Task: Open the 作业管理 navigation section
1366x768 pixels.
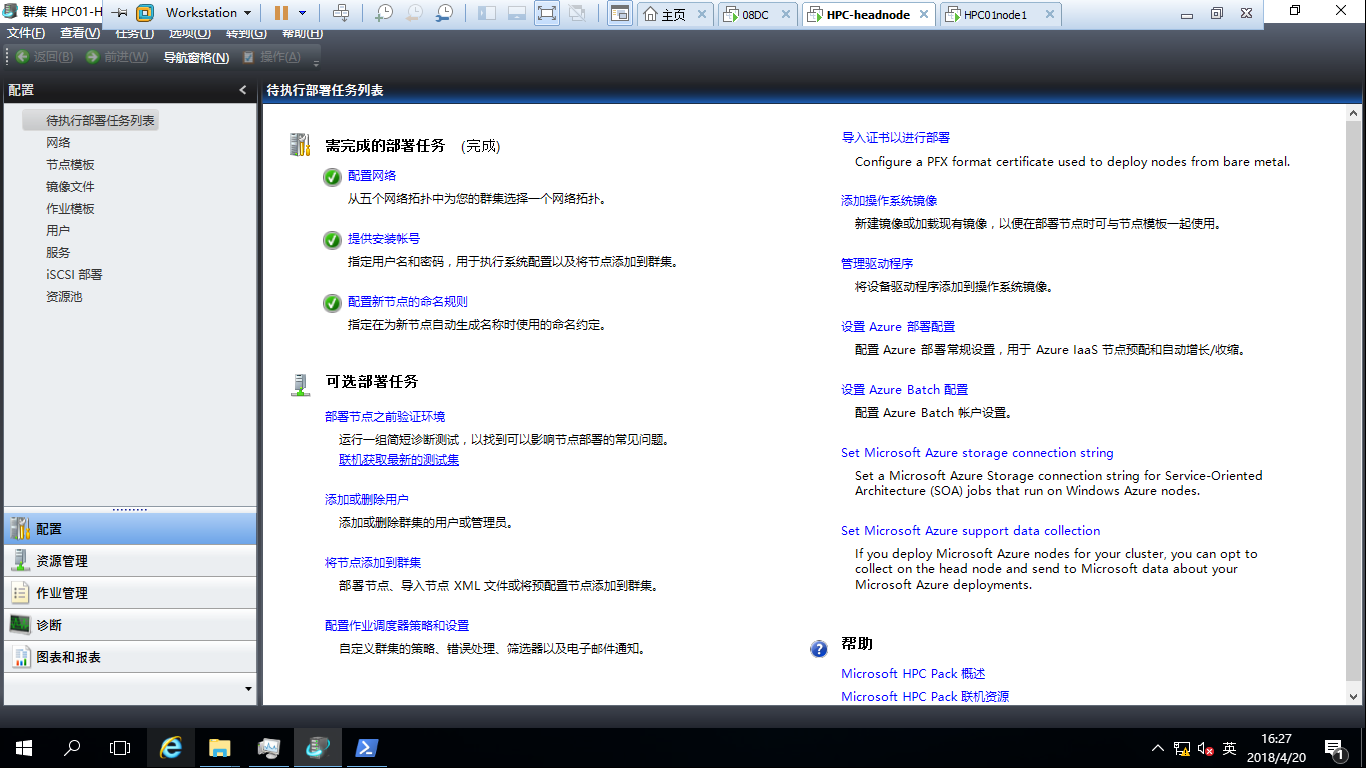Action: coord(130,593)
